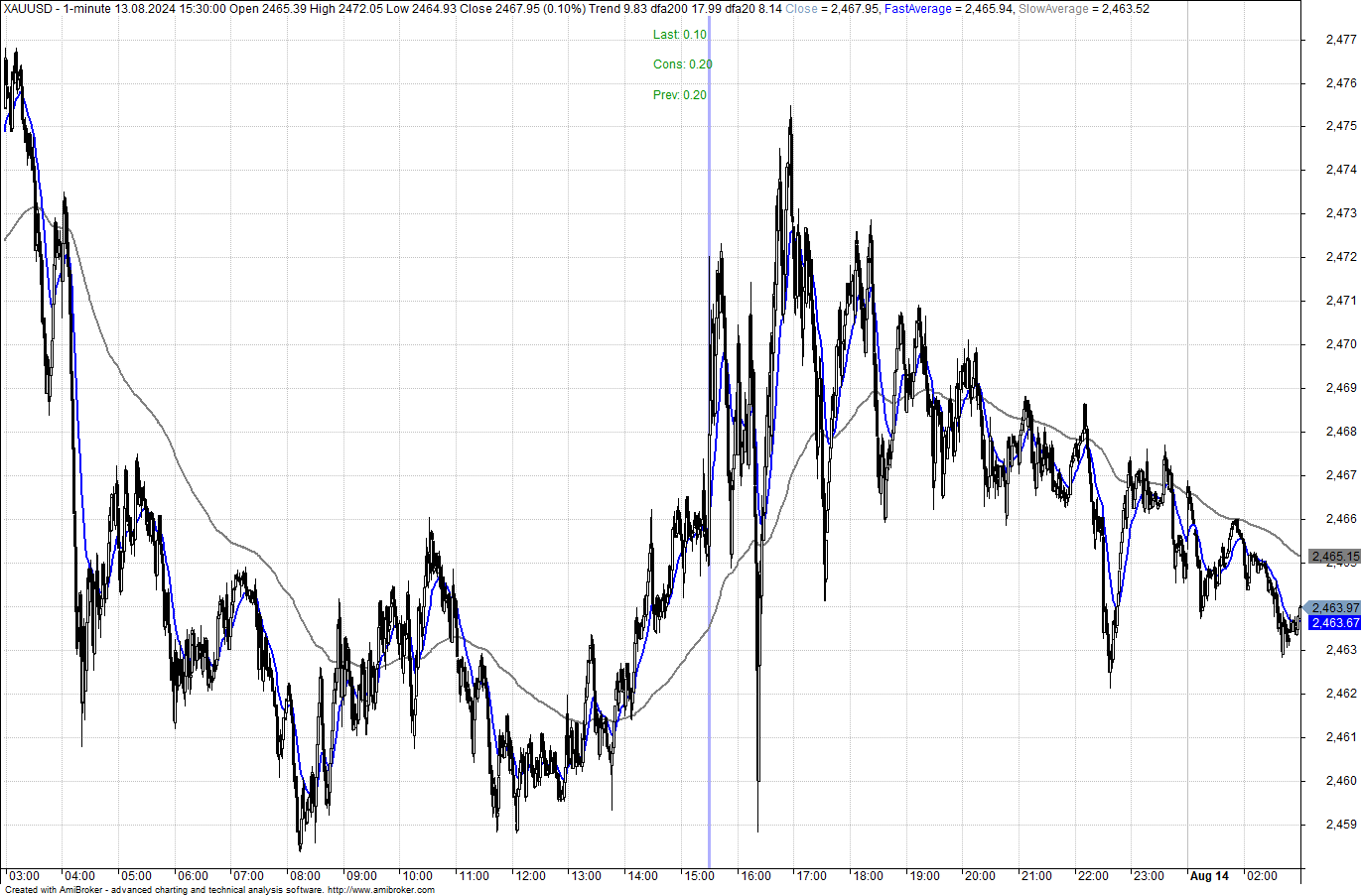Image resolution: width=1361 pixels, height=896 pixels.
Task: Click the Low 2464.93 value in header
Action: 422,9
